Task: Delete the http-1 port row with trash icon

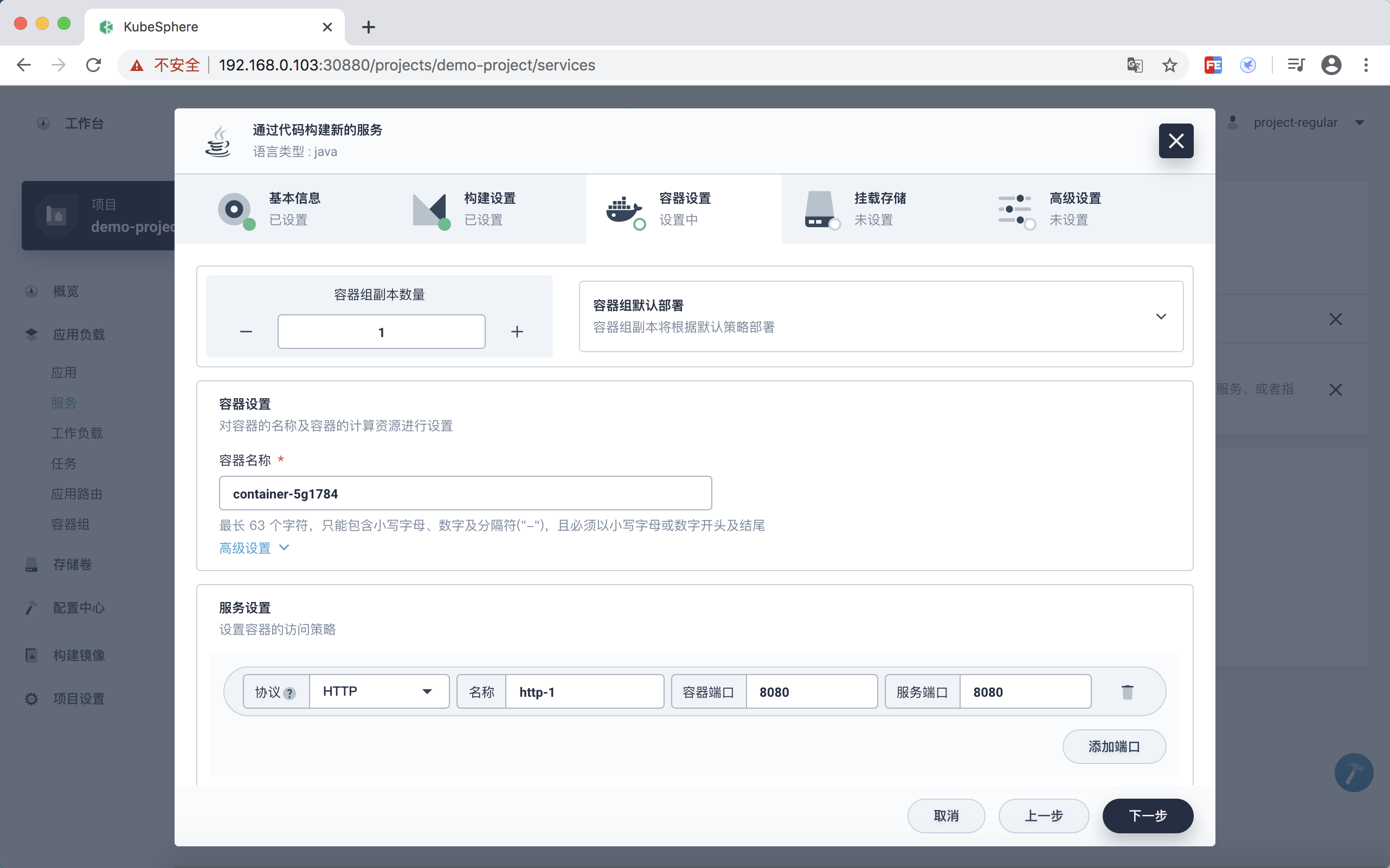Action: [1127, 692]
